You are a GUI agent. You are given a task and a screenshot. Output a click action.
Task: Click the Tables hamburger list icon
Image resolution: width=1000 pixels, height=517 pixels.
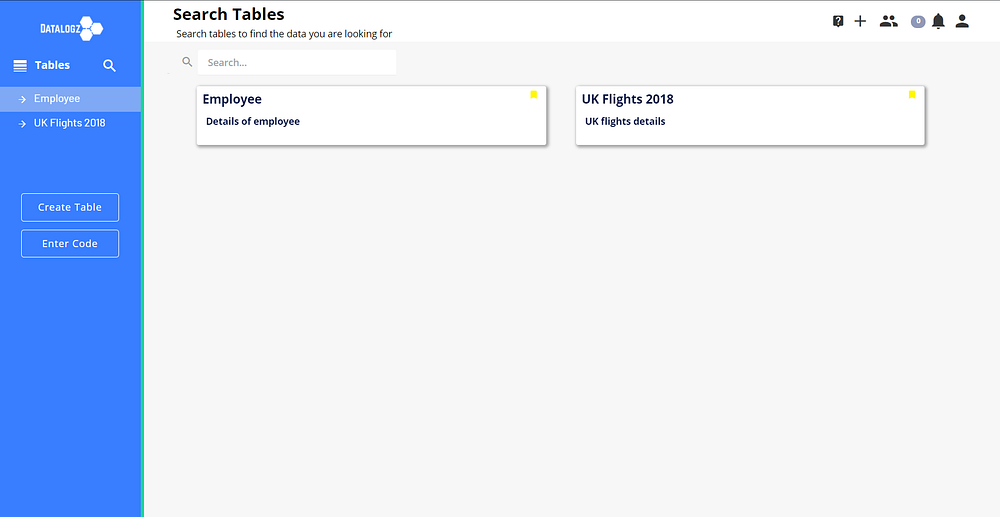20,65
